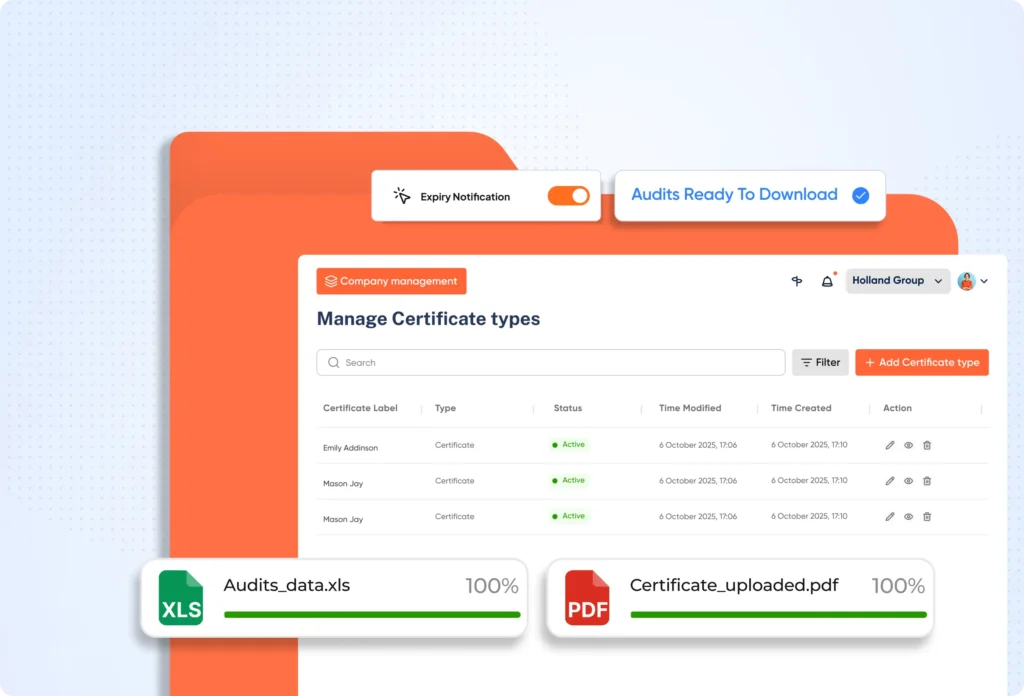Open the Holland Group dropdown

(x=898, y=281)
